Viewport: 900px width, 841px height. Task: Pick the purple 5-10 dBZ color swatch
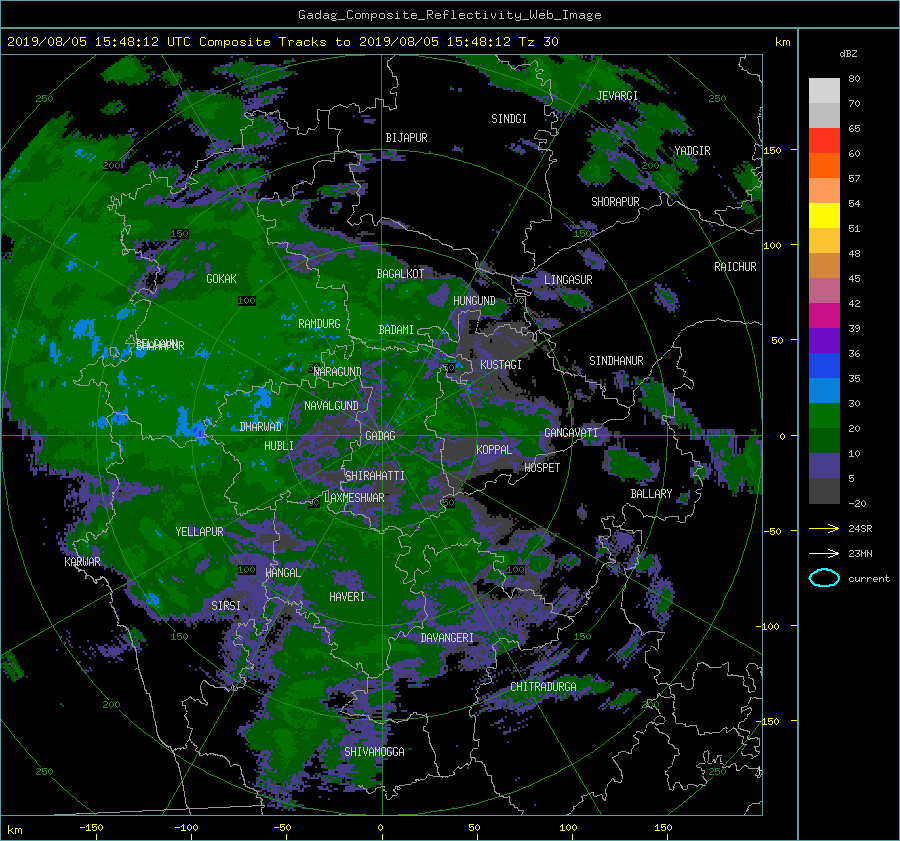[x=824, y=466]
